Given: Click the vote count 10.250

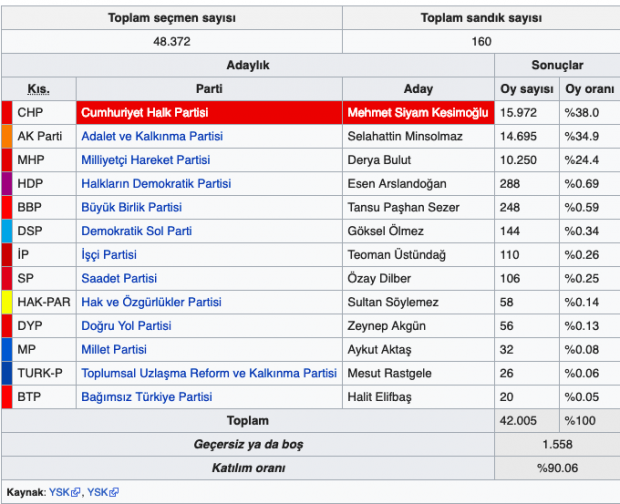Looking at the screenshot, I should (518, 160).
